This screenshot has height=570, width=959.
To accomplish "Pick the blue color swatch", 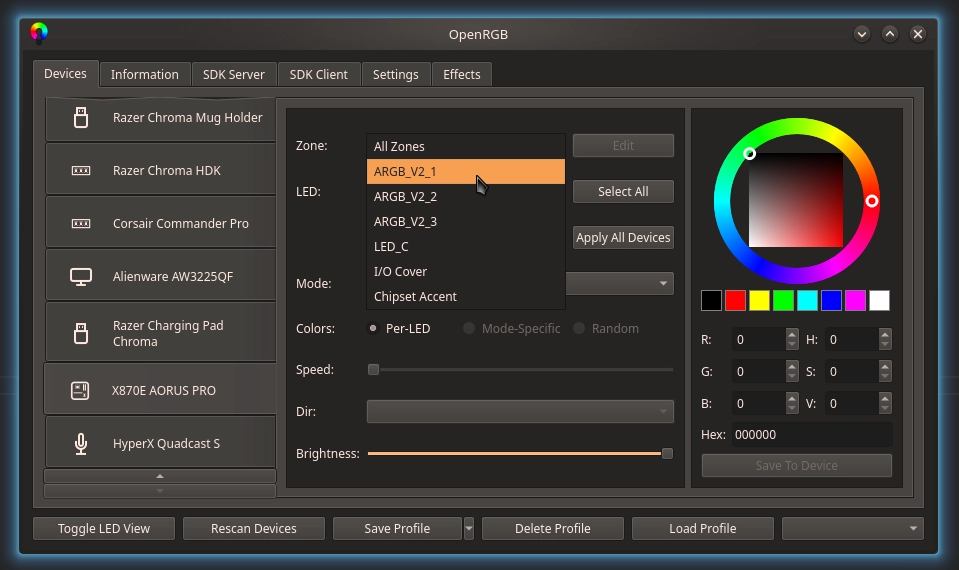I will (x=831, y=300).
